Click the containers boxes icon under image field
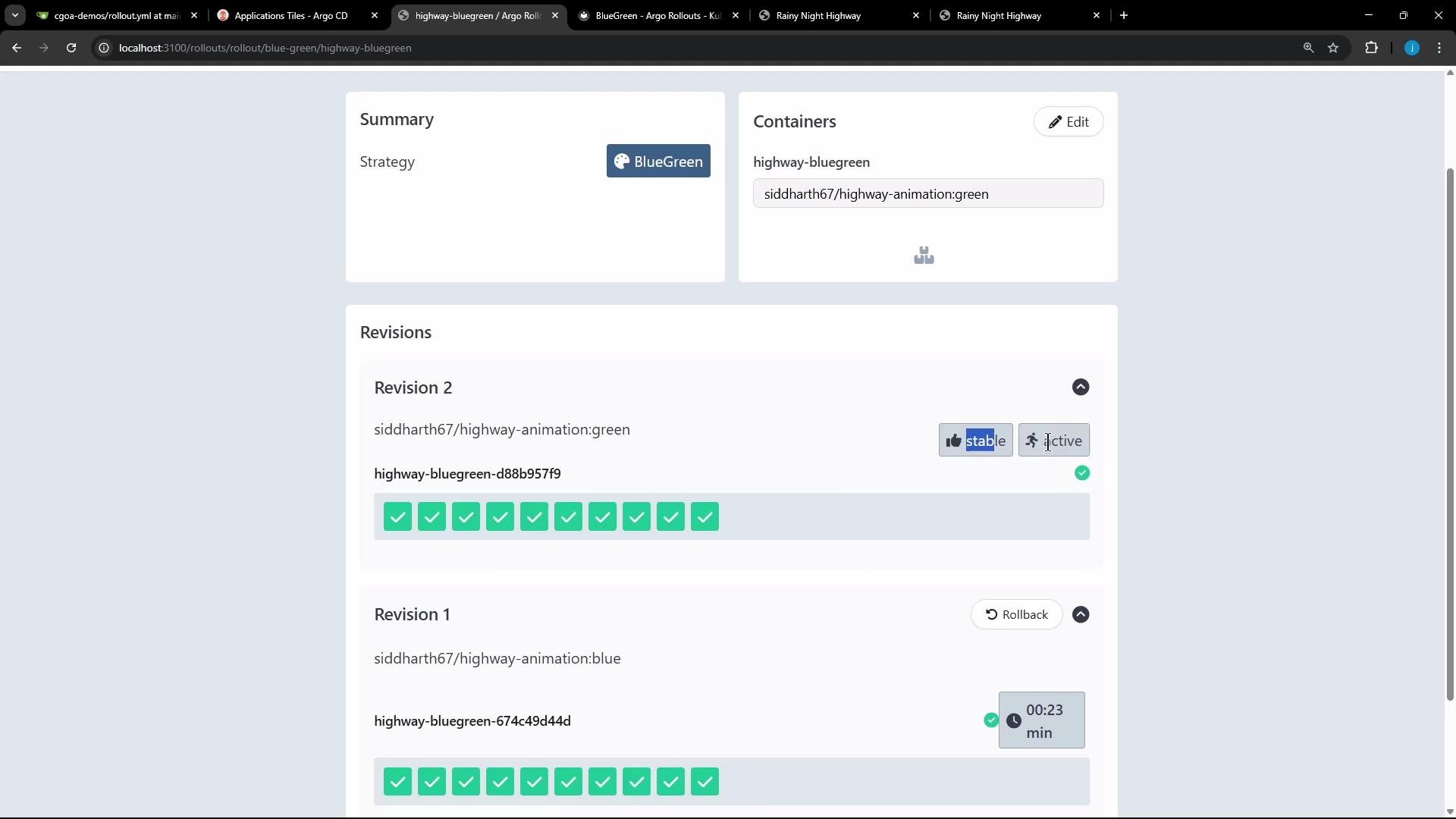Screen dimensions: 1456x819 [x=924, y=256]
